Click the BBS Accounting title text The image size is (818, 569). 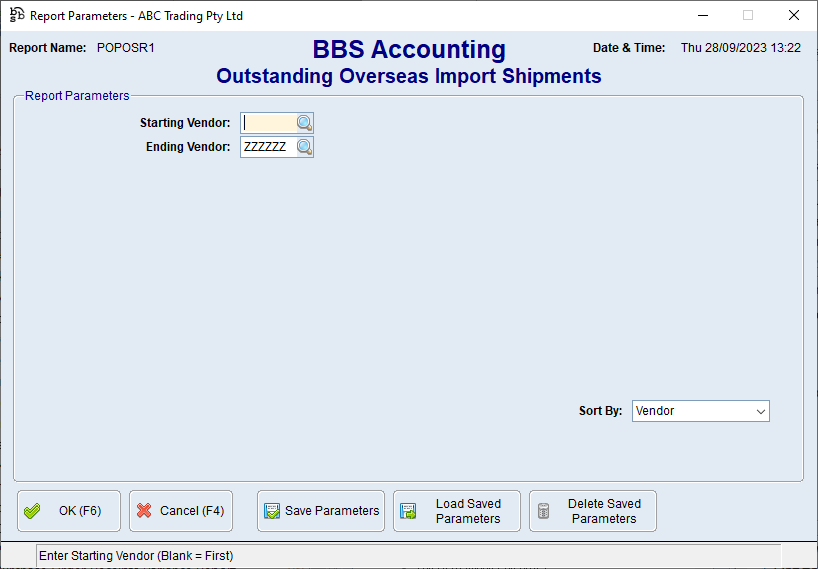click(x=409, y=50)
